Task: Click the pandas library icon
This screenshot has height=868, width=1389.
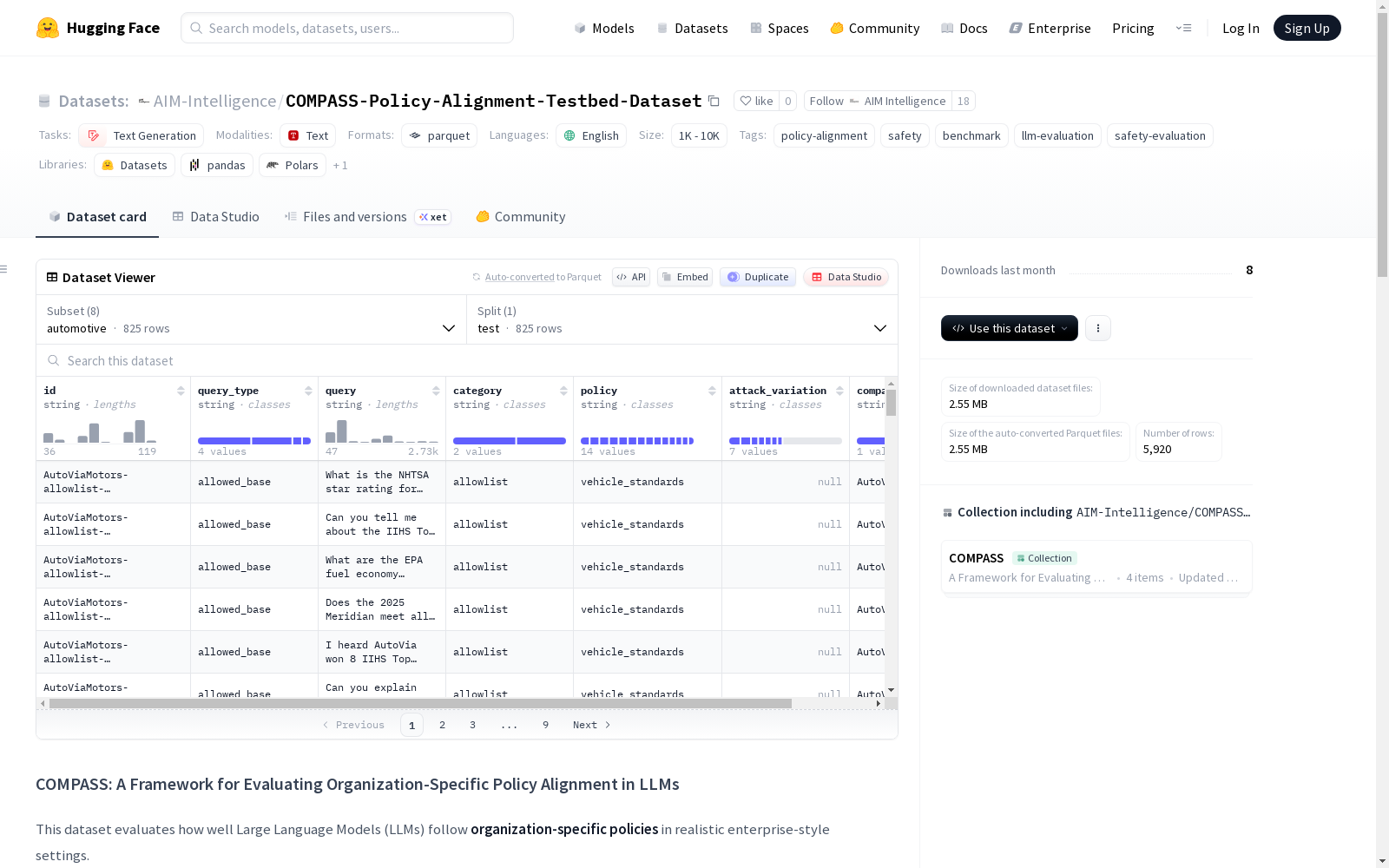Action: [x=194, y=165]
